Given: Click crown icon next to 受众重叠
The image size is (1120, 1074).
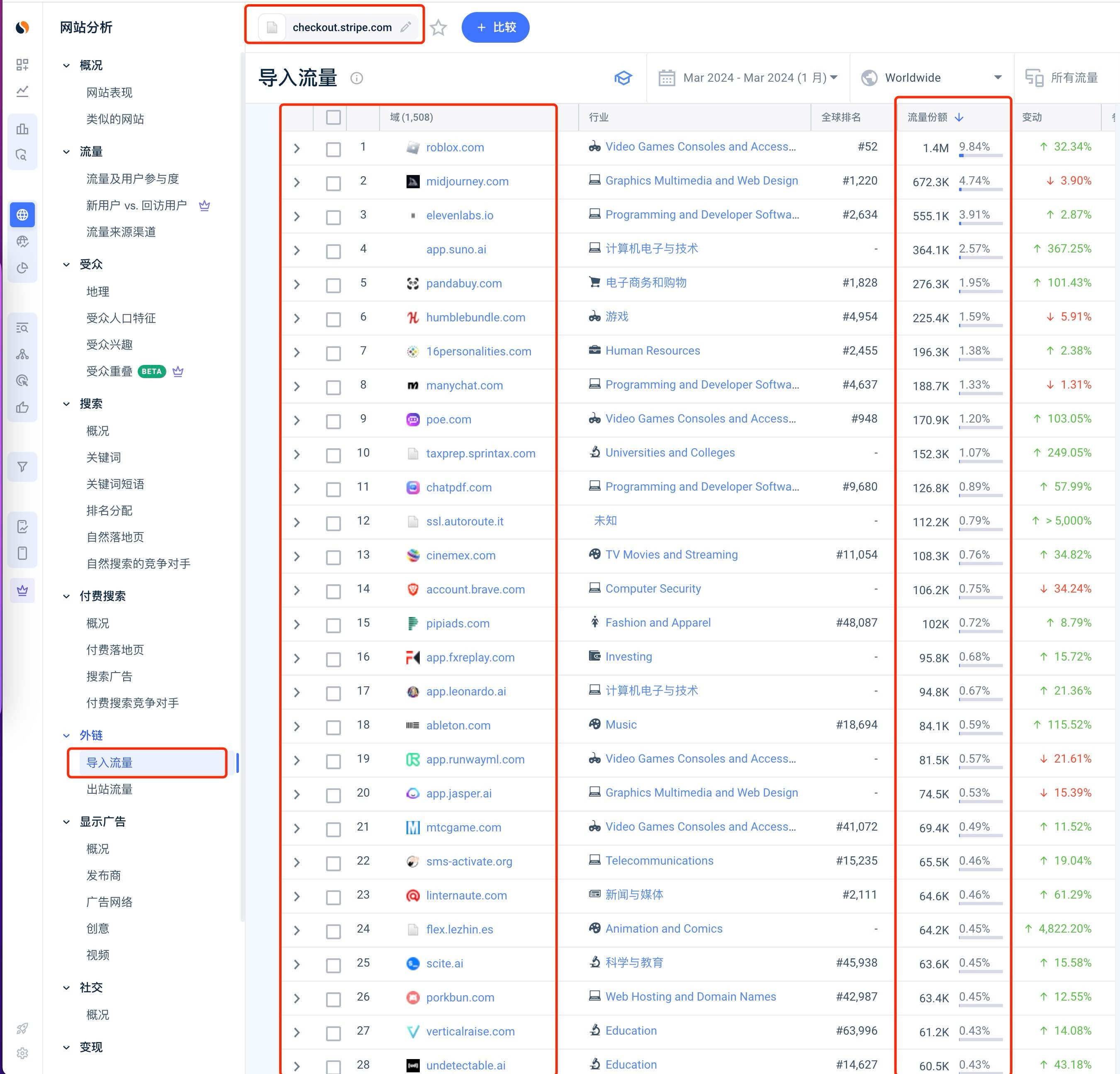Looking at the screenshot, I should pos(178,371).
